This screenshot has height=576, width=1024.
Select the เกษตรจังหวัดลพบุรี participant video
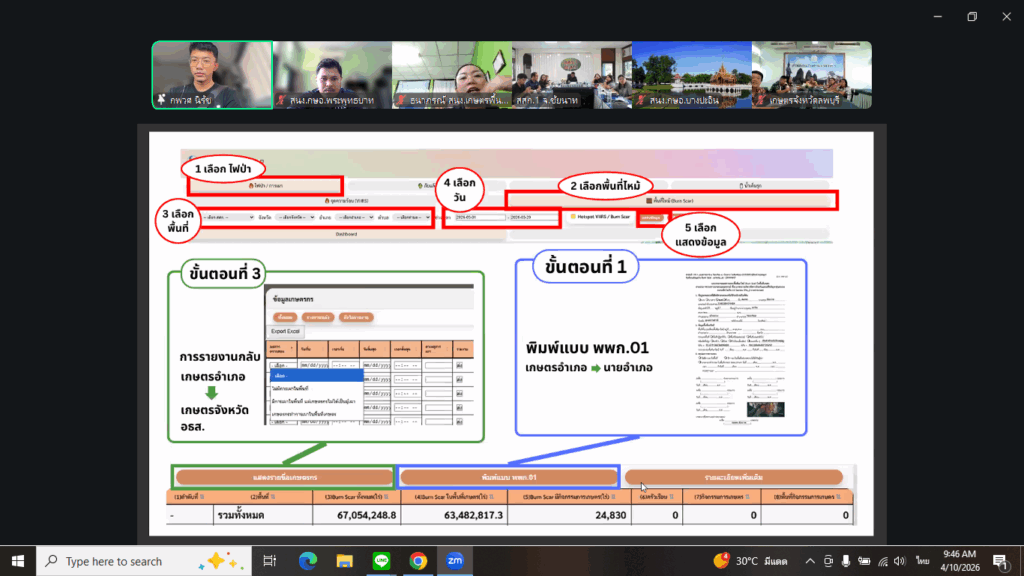[811, 75]
